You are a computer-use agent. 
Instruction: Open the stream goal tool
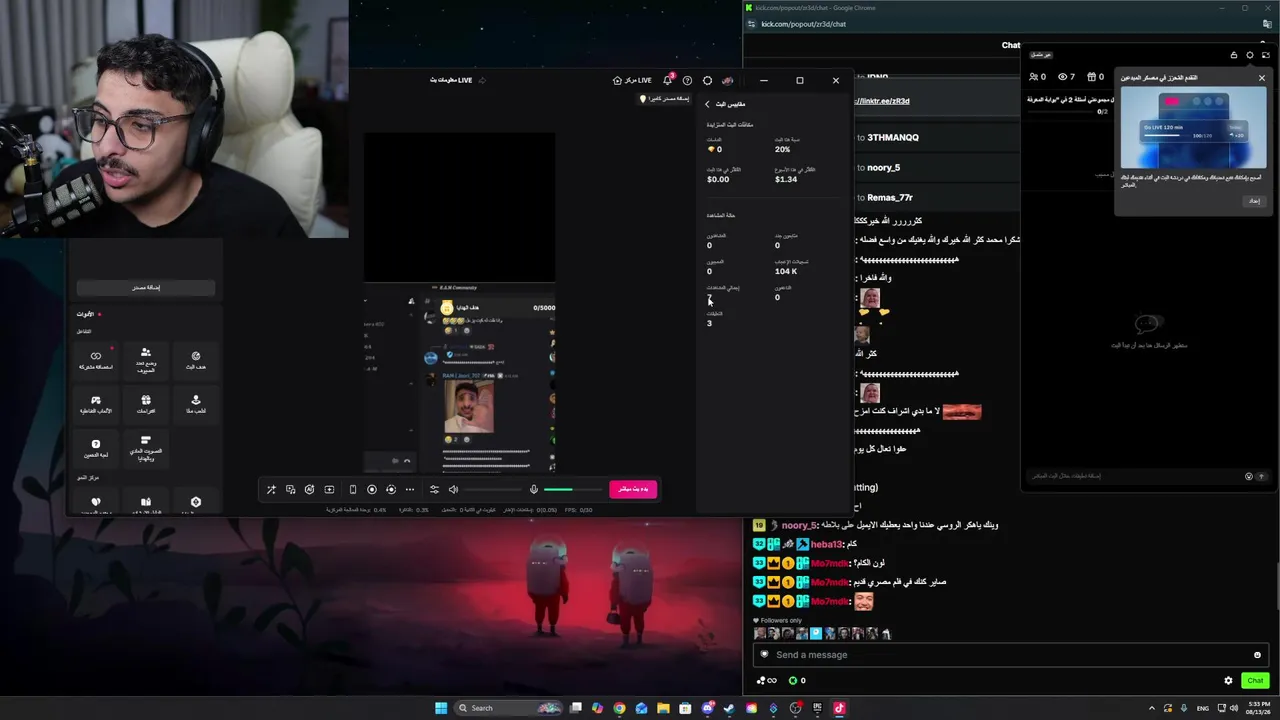click(196, 360)
